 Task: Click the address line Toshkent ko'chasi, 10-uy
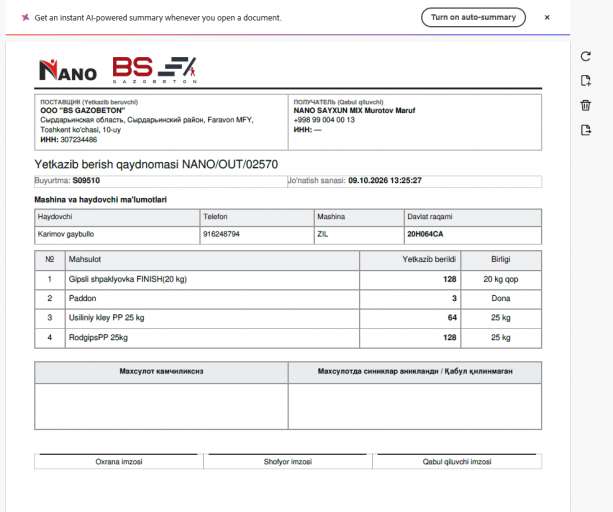[81, 130]
